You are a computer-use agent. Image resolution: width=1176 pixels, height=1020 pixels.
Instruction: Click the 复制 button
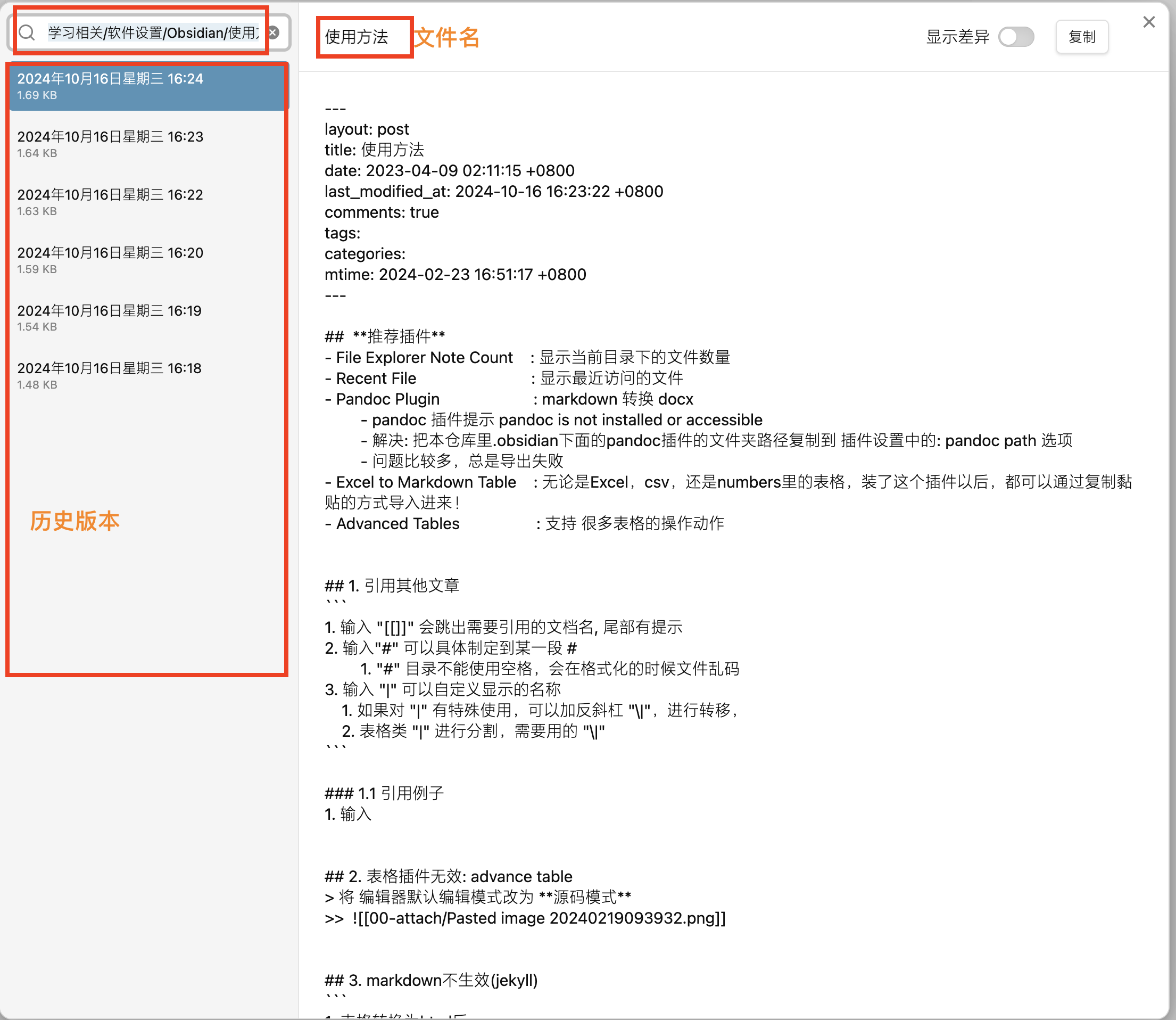tap(1082, 37)
